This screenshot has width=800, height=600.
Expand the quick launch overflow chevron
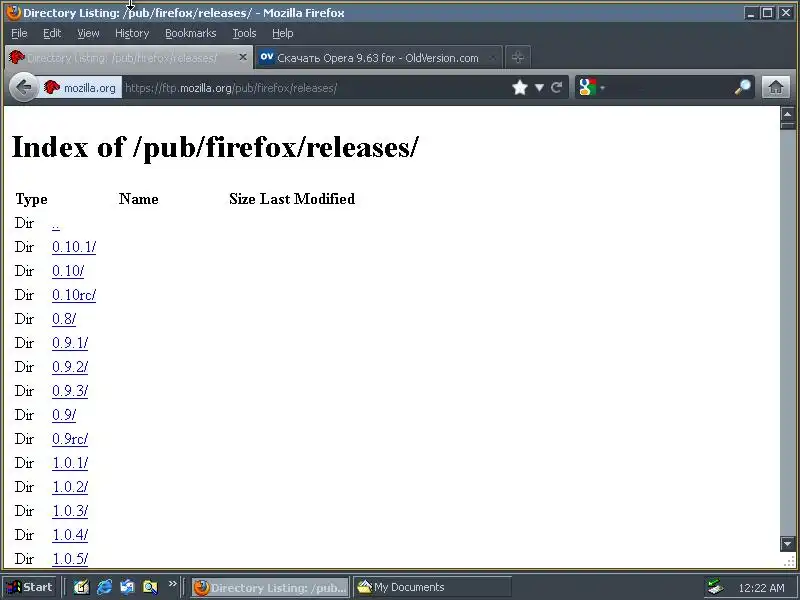coord(172,584)
